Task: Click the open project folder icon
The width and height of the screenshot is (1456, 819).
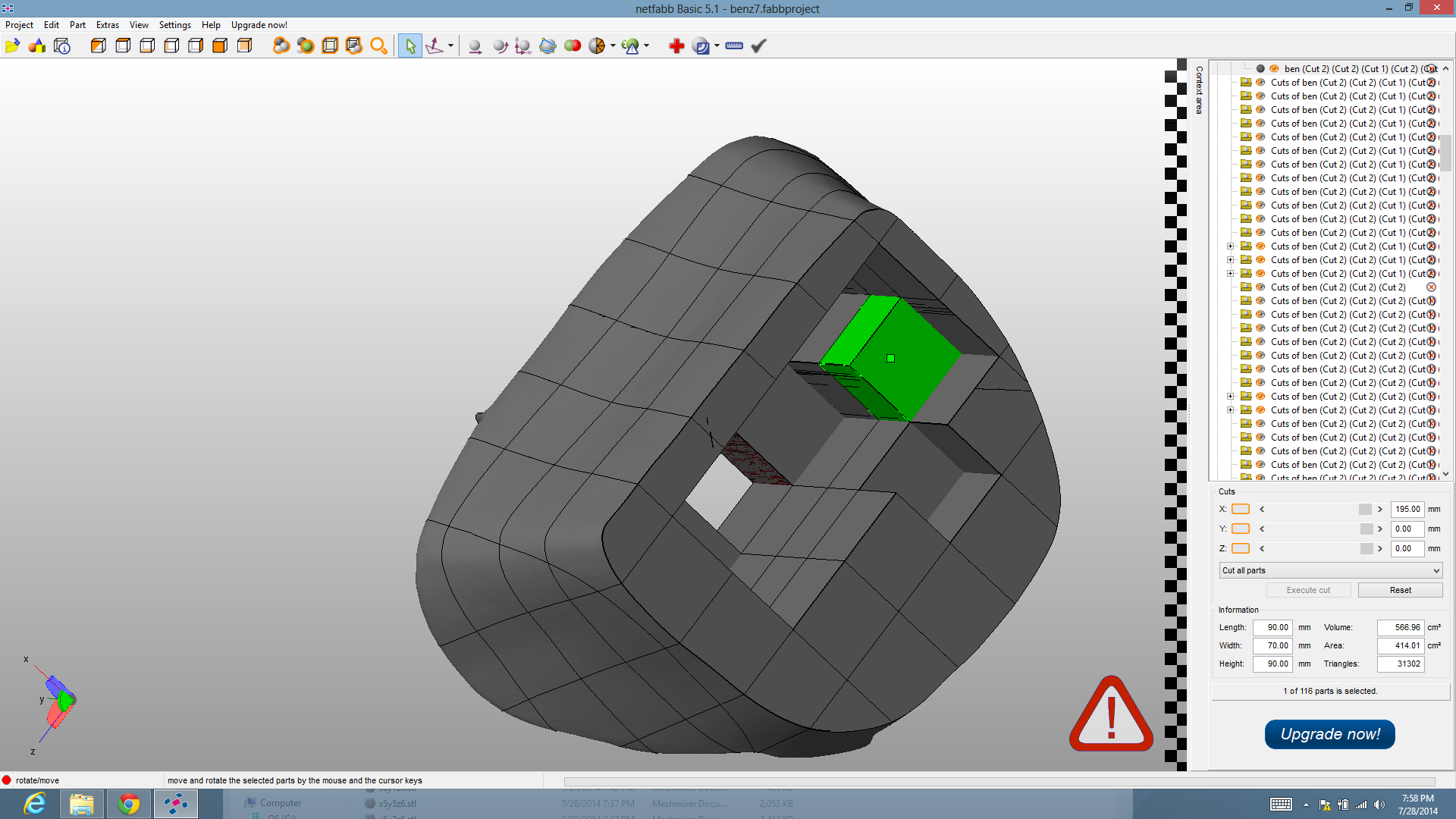Action: pyautogui.click(x=12, y=46)
